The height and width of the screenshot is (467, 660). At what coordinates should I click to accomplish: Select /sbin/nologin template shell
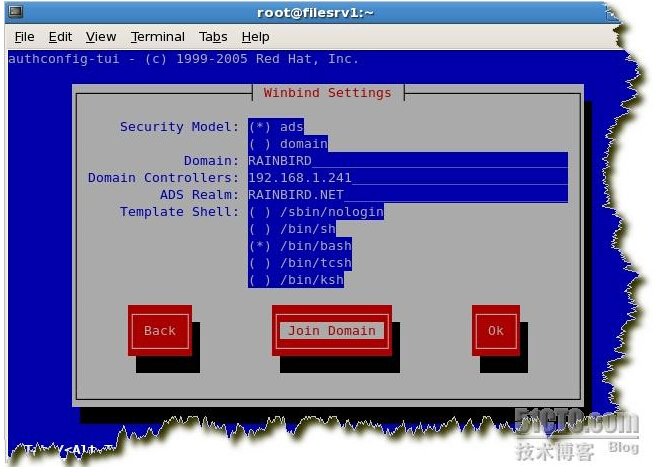316,211
